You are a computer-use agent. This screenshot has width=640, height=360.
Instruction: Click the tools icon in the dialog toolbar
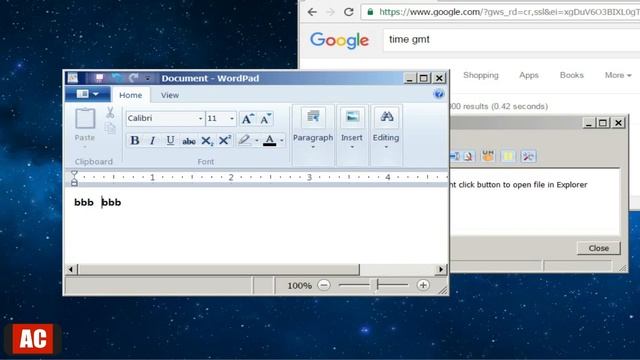(x=528, y=156)
